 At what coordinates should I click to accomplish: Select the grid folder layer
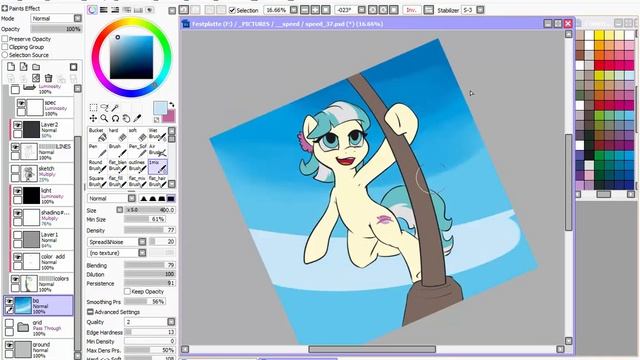(x=39, y=328)
